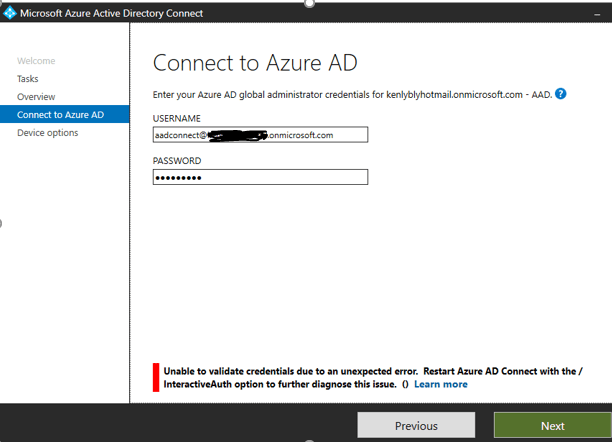Click the PASSWORD label text

tap(177, 160)
